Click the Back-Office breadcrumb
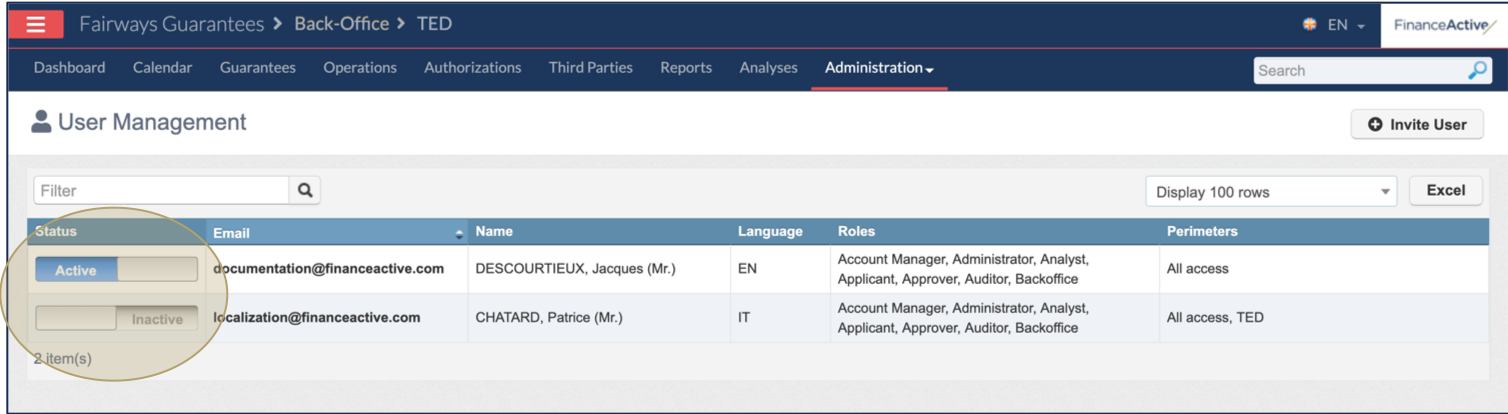 tap(341, 24)
